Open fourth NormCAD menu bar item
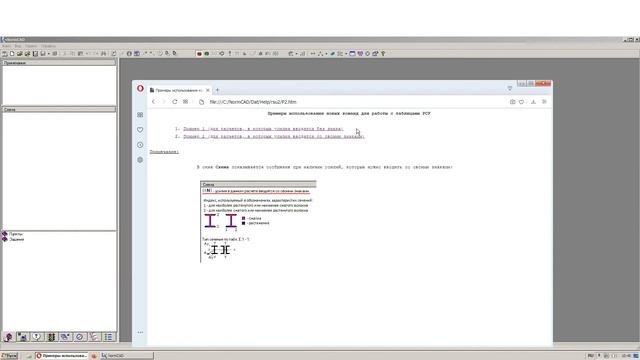640x360 pixels. tap(48, 46)
